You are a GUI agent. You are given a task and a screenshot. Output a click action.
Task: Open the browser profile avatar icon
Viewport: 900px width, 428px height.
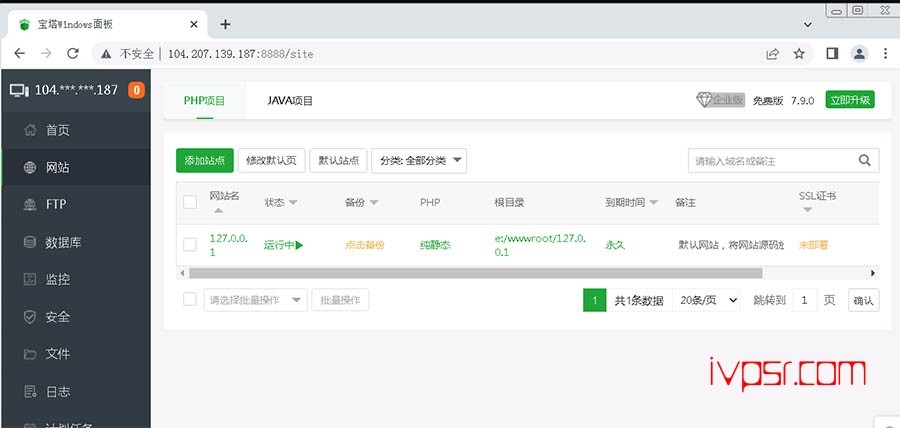tap(859, 53)
